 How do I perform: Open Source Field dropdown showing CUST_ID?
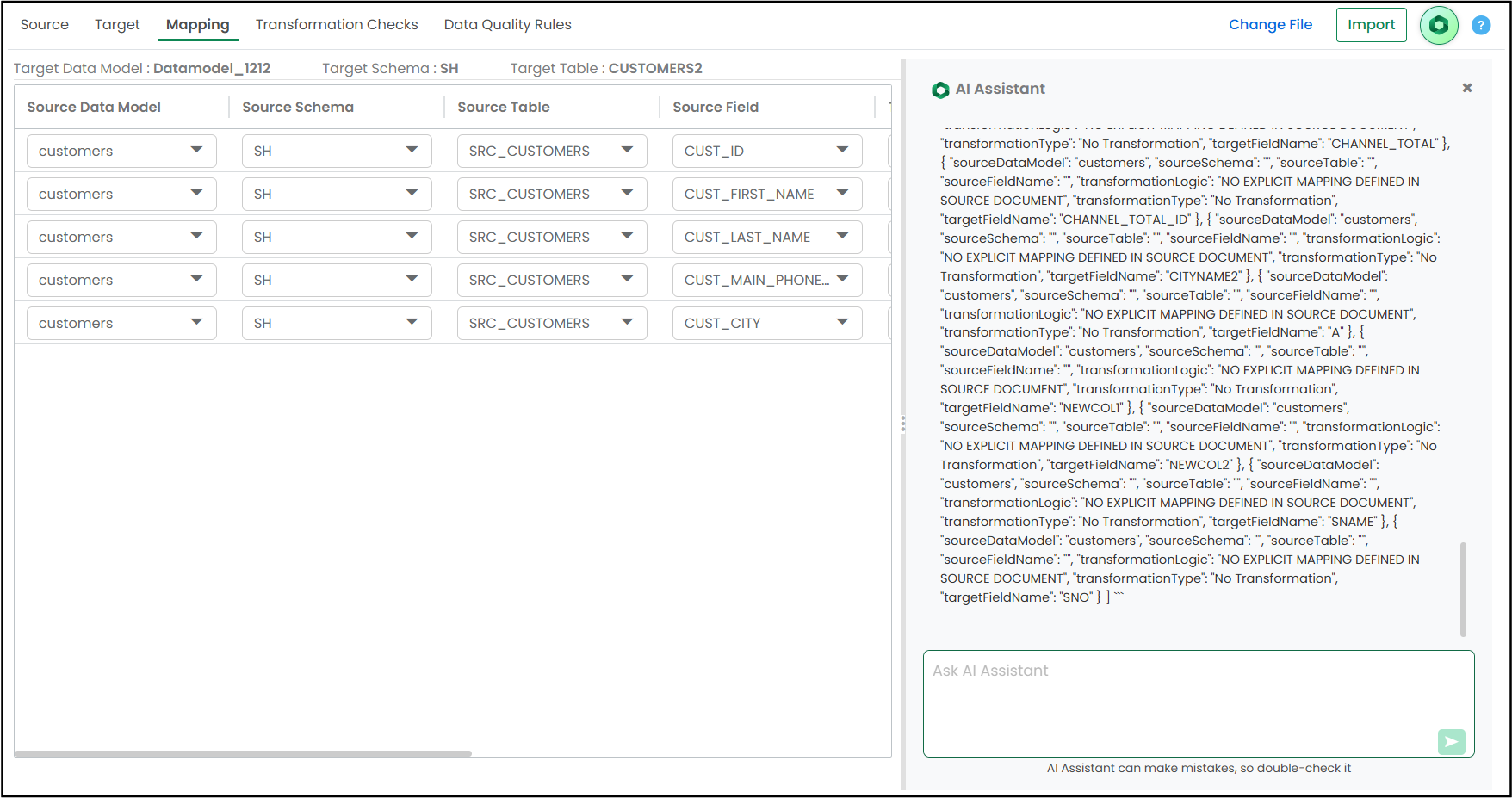pos(767,151)
